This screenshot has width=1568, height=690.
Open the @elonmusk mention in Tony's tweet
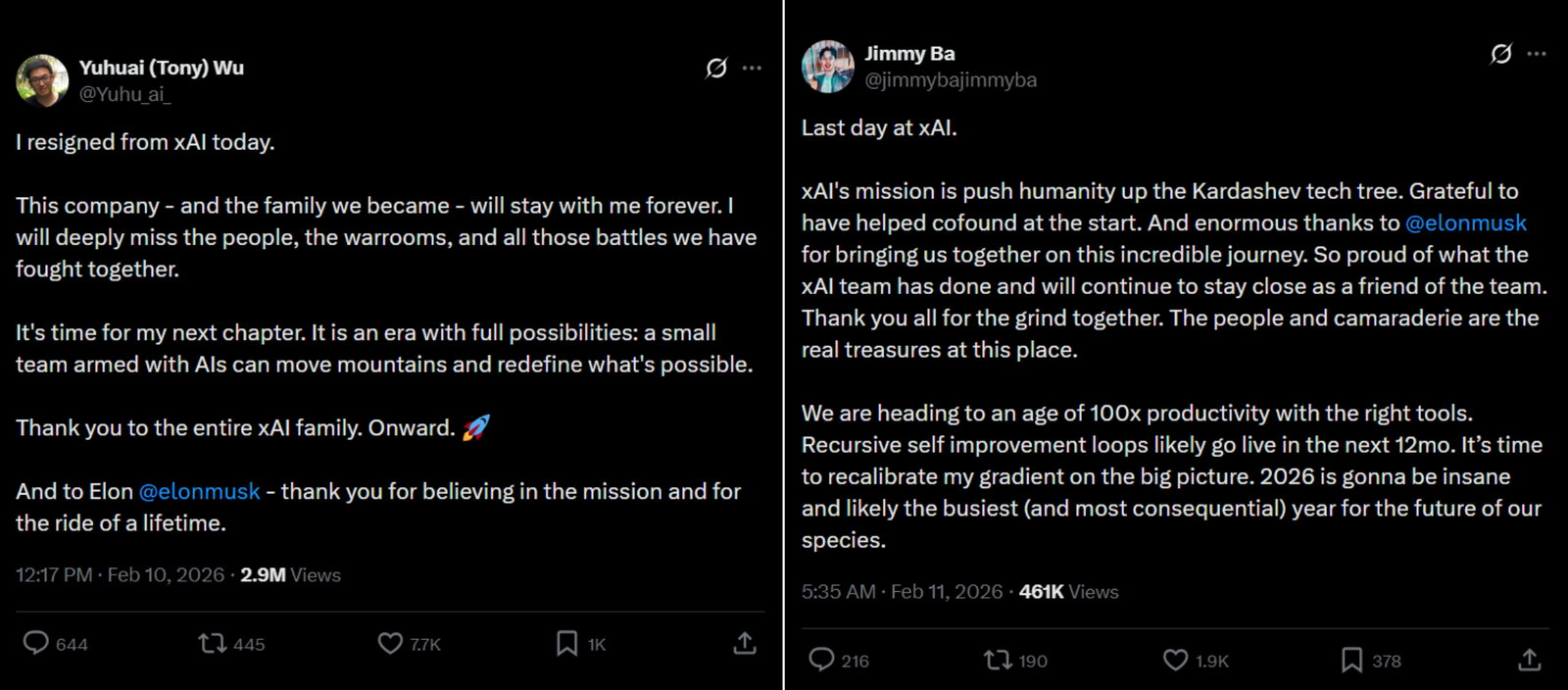[x=198, y=491]
